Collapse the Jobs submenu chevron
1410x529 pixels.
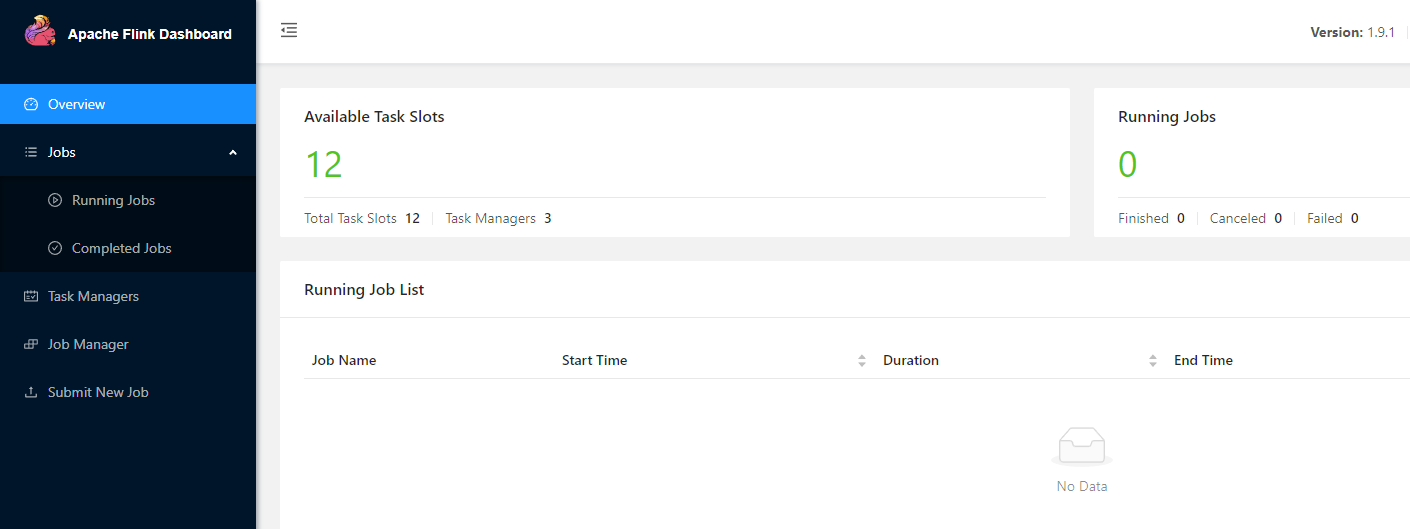(x=233, y=152)
